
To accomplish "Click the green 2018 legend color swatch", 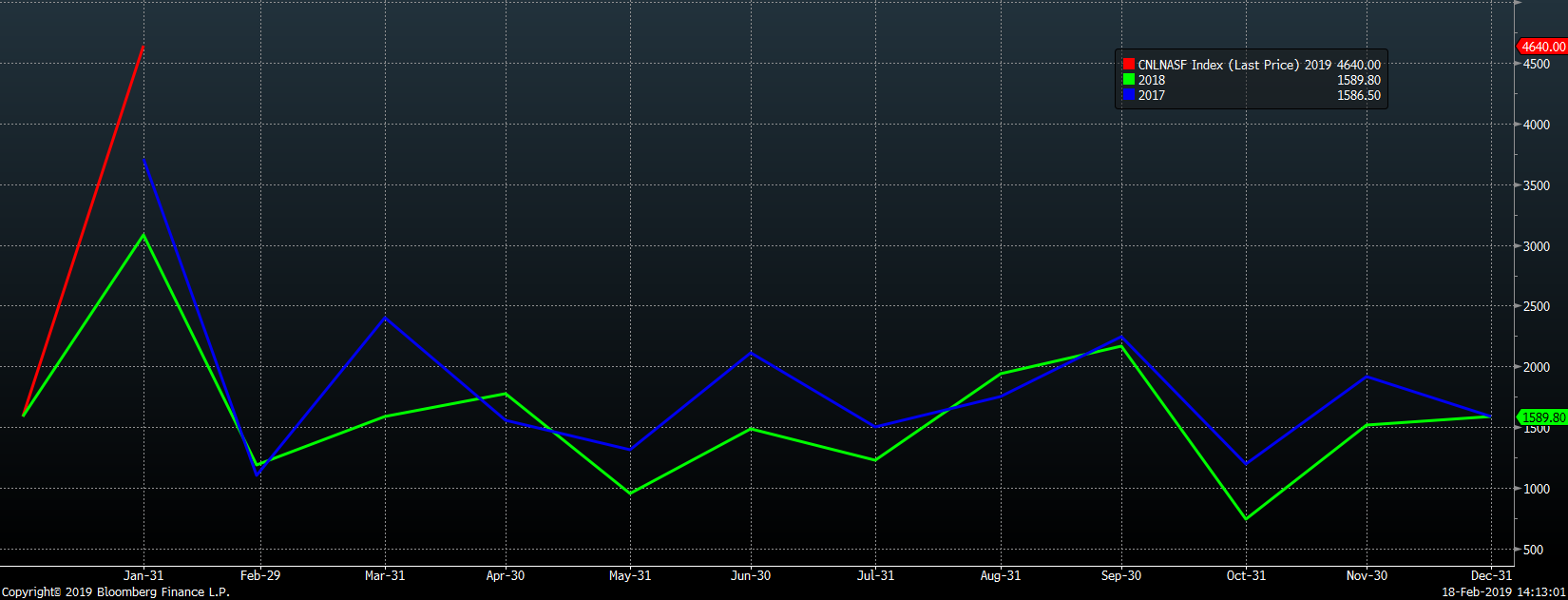I will 1128,80.
